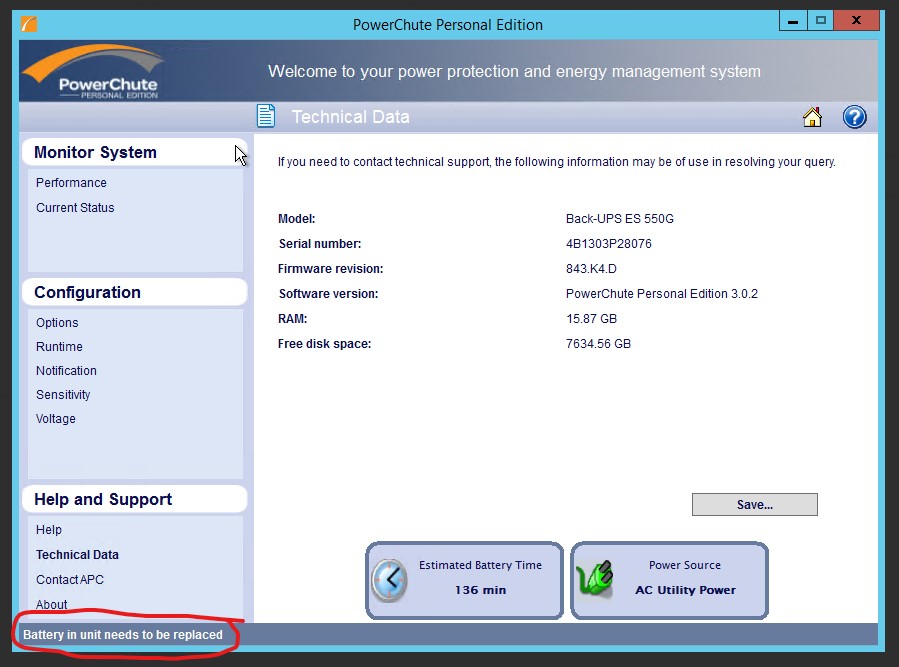
Task: Open the About page
Action: [52, 604]
